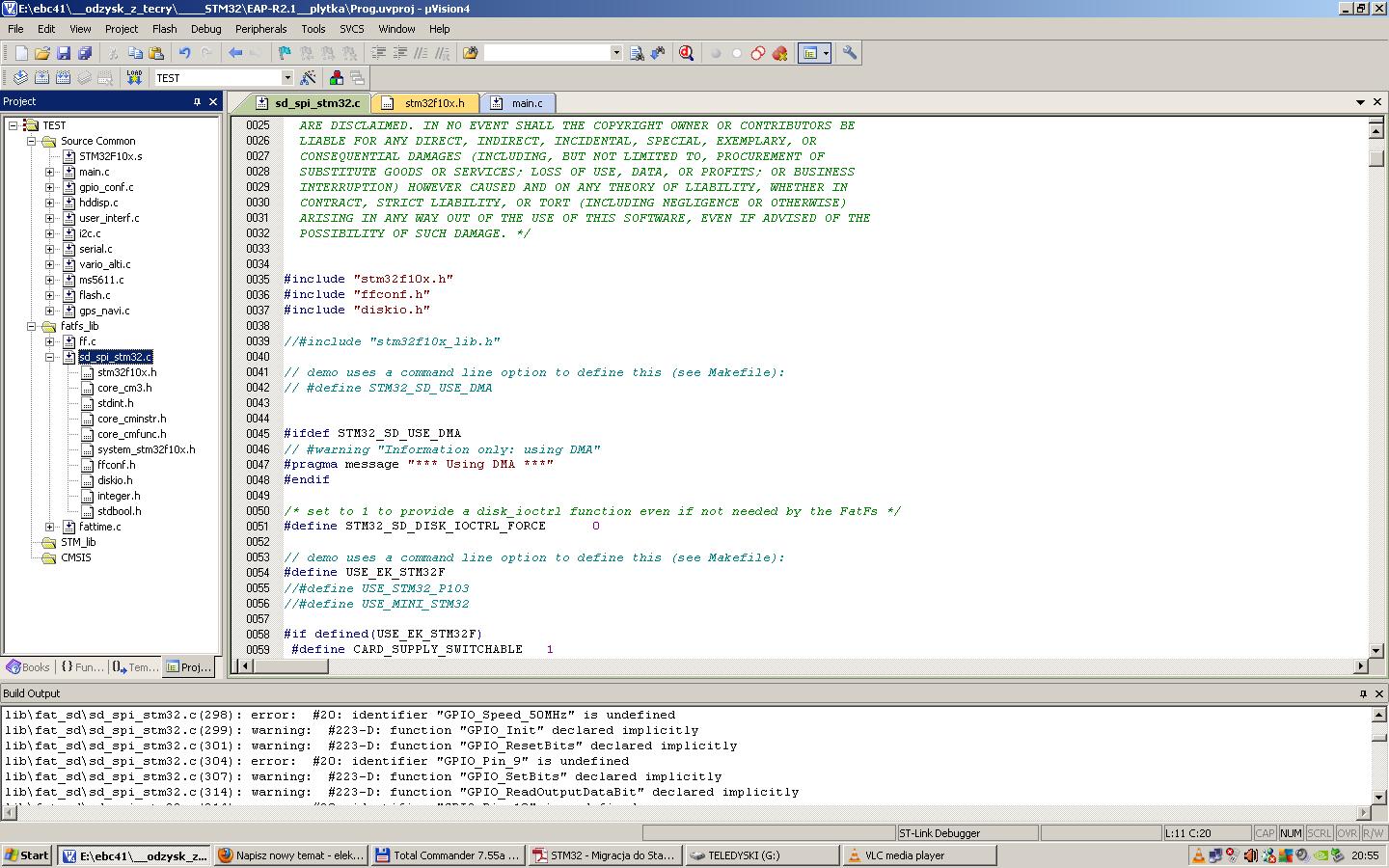Click the find text input field
The width and height of the screenshot is (1389, 868).
coord(547,53)
